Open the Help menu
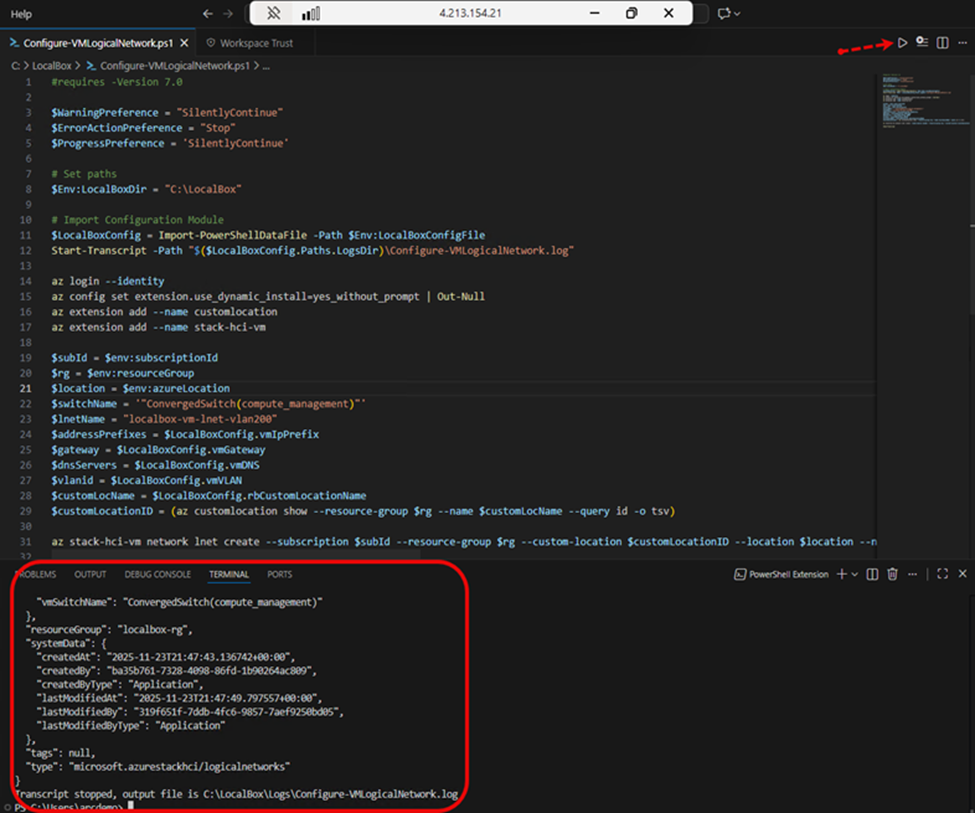The height and width of the screenshot is (813, 975). coord(21,14)
